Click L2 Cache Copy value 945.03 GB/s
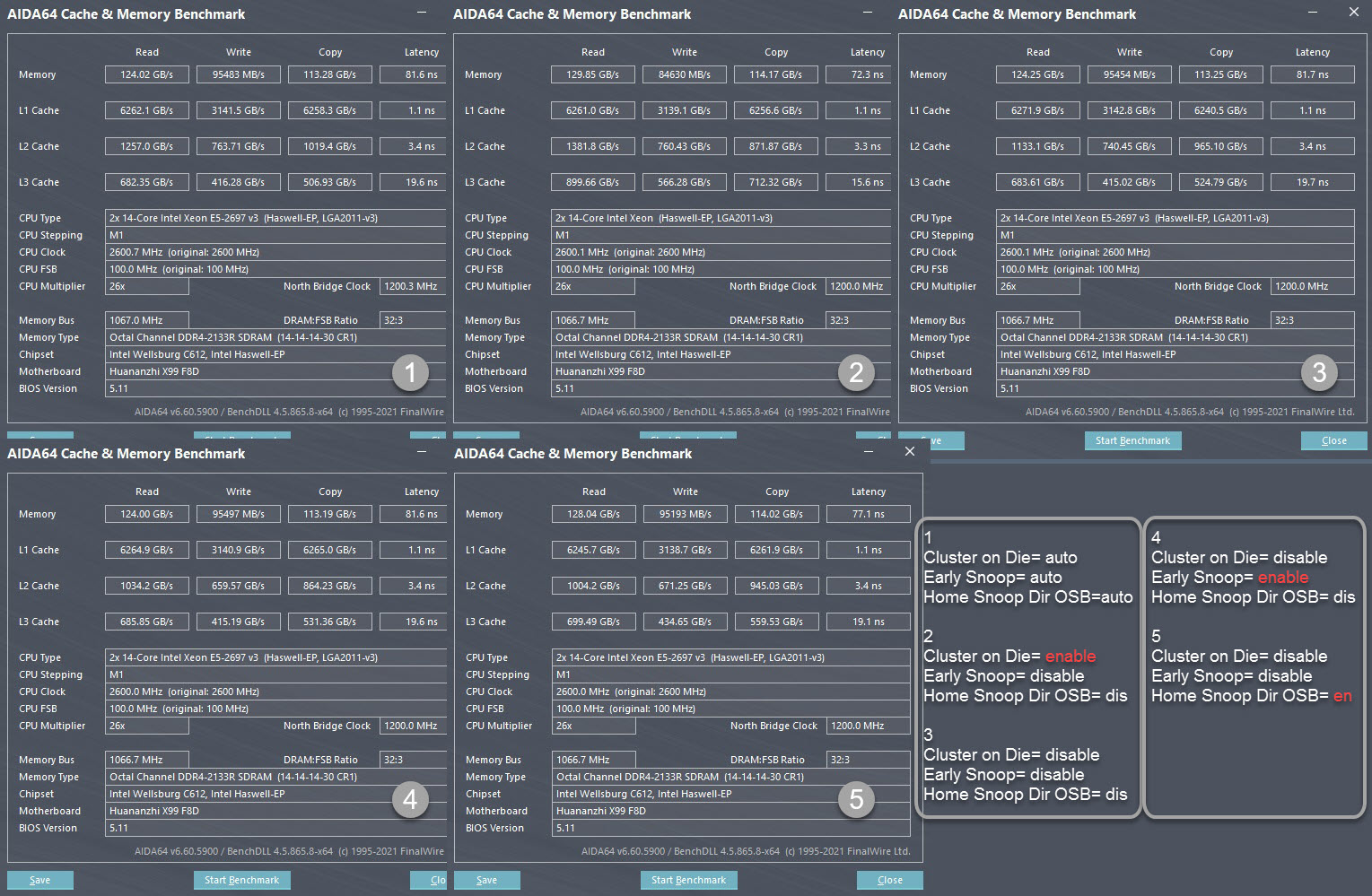This screenshot has height=896, width=1372. pos(777,586)
